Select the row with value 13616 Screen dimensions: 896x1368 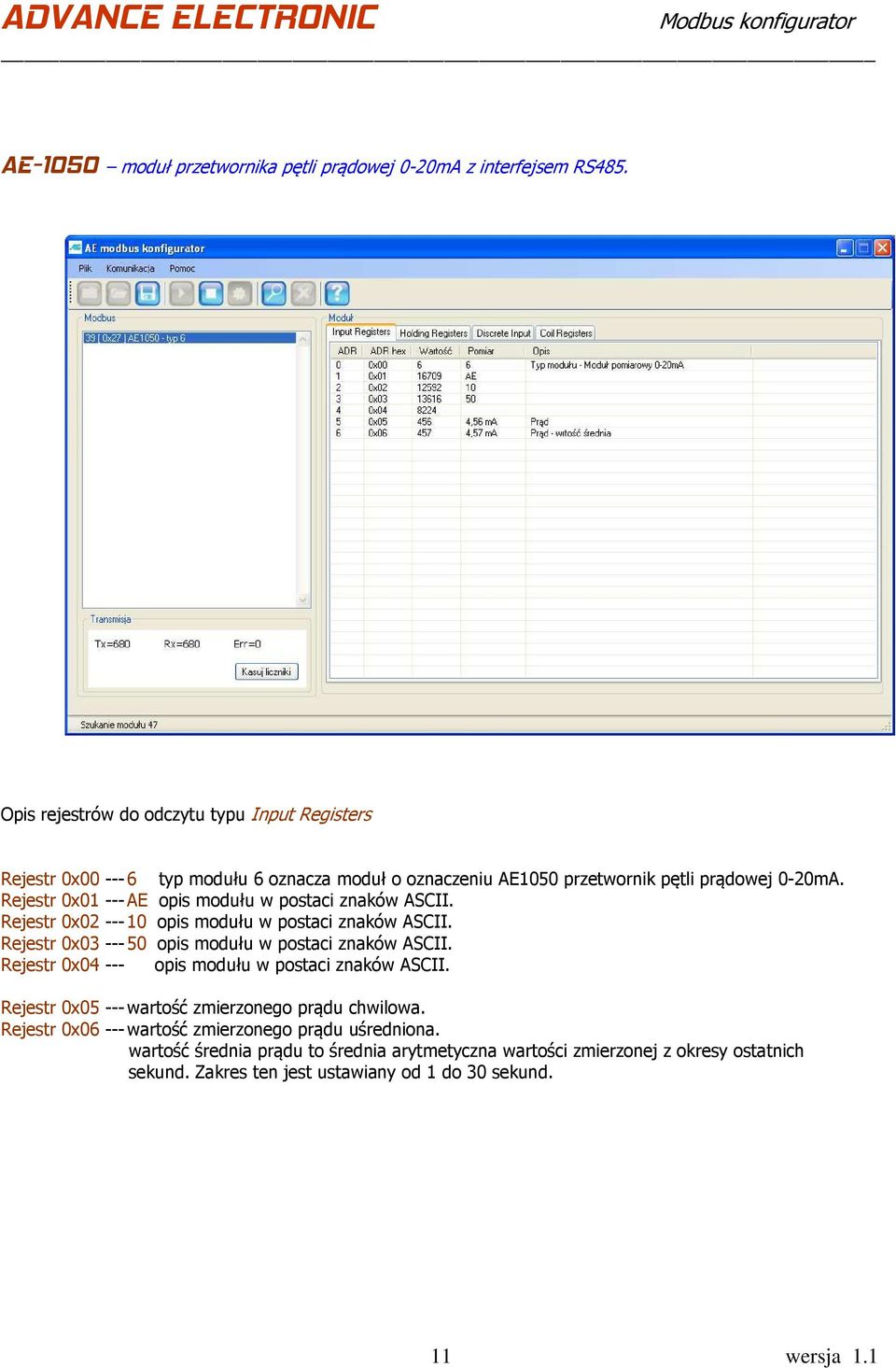tap(604, 399)
